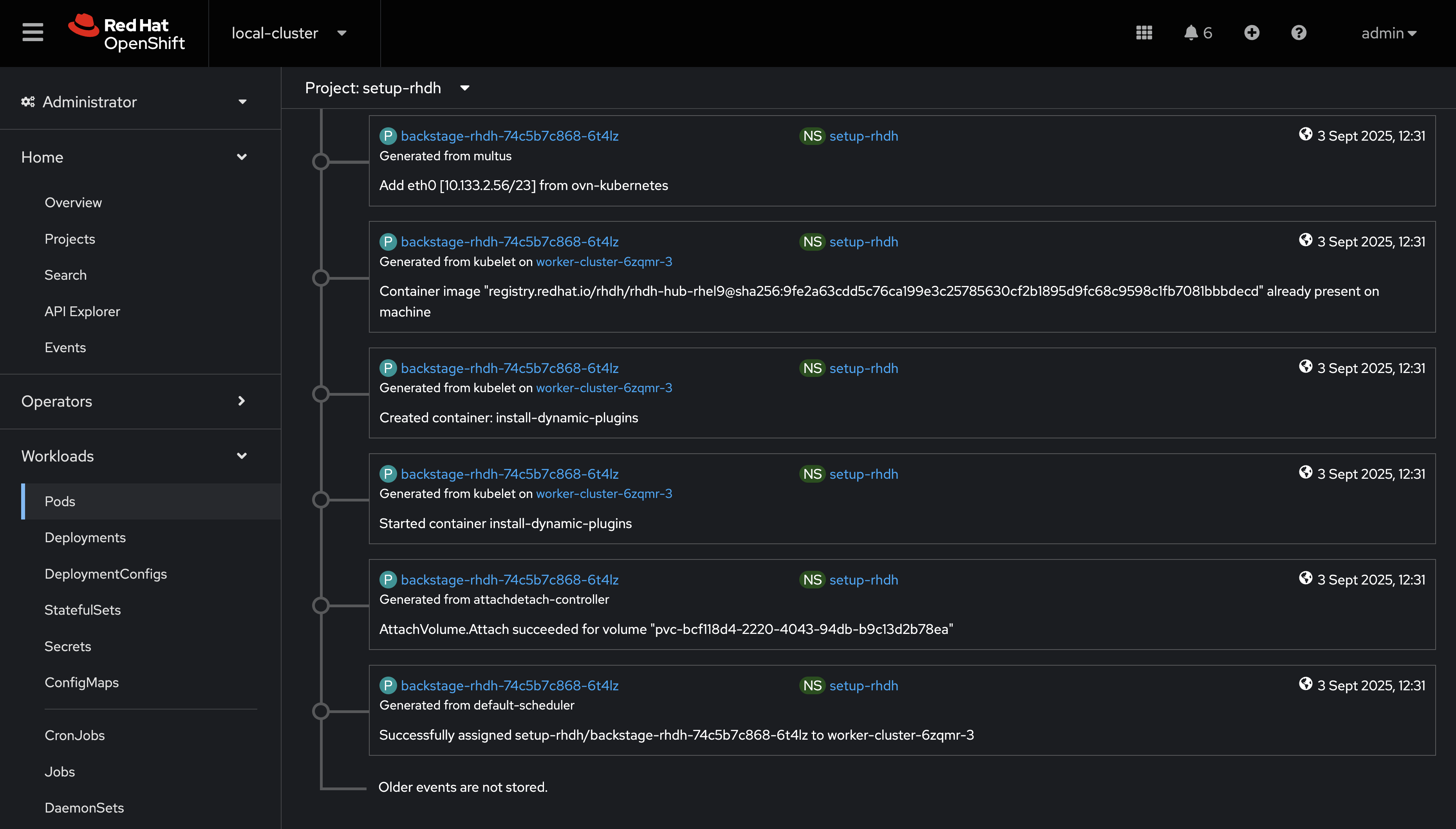This screenshot has width=1456, height=829.
Task: Toggle the hamburger navigation menu
Action: pyautogui.click(x=33, y=33)
